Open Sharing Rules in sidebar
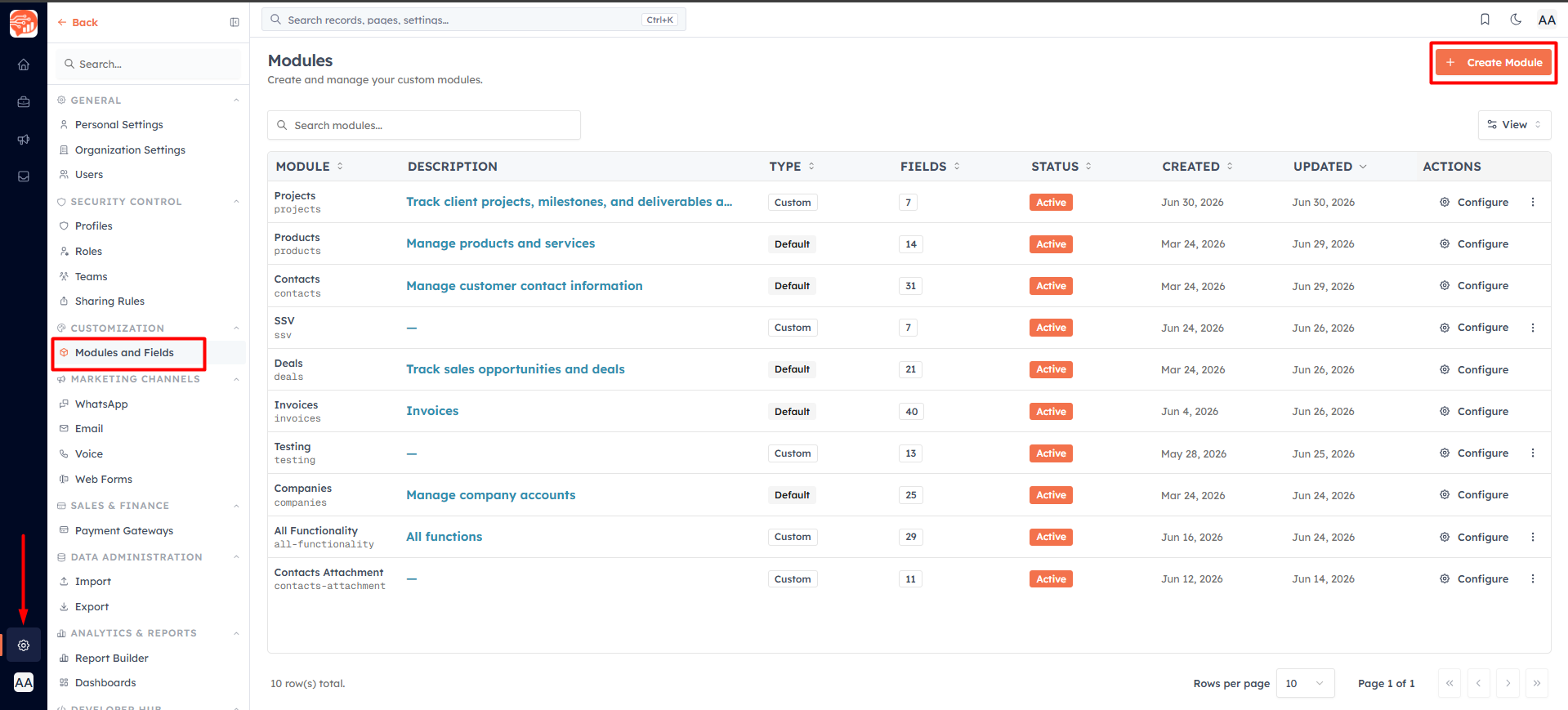This screenshot has height=710, width=1568. click(x=109, y=301)
